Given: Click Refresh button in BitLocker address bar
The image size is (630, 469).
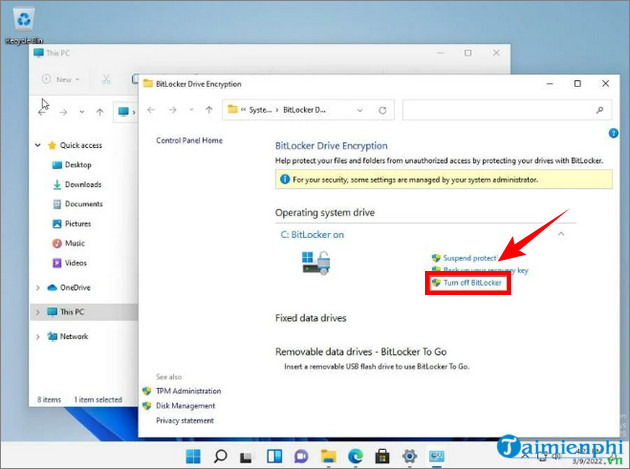Looking at the screenshot, I should click(382, 110).
